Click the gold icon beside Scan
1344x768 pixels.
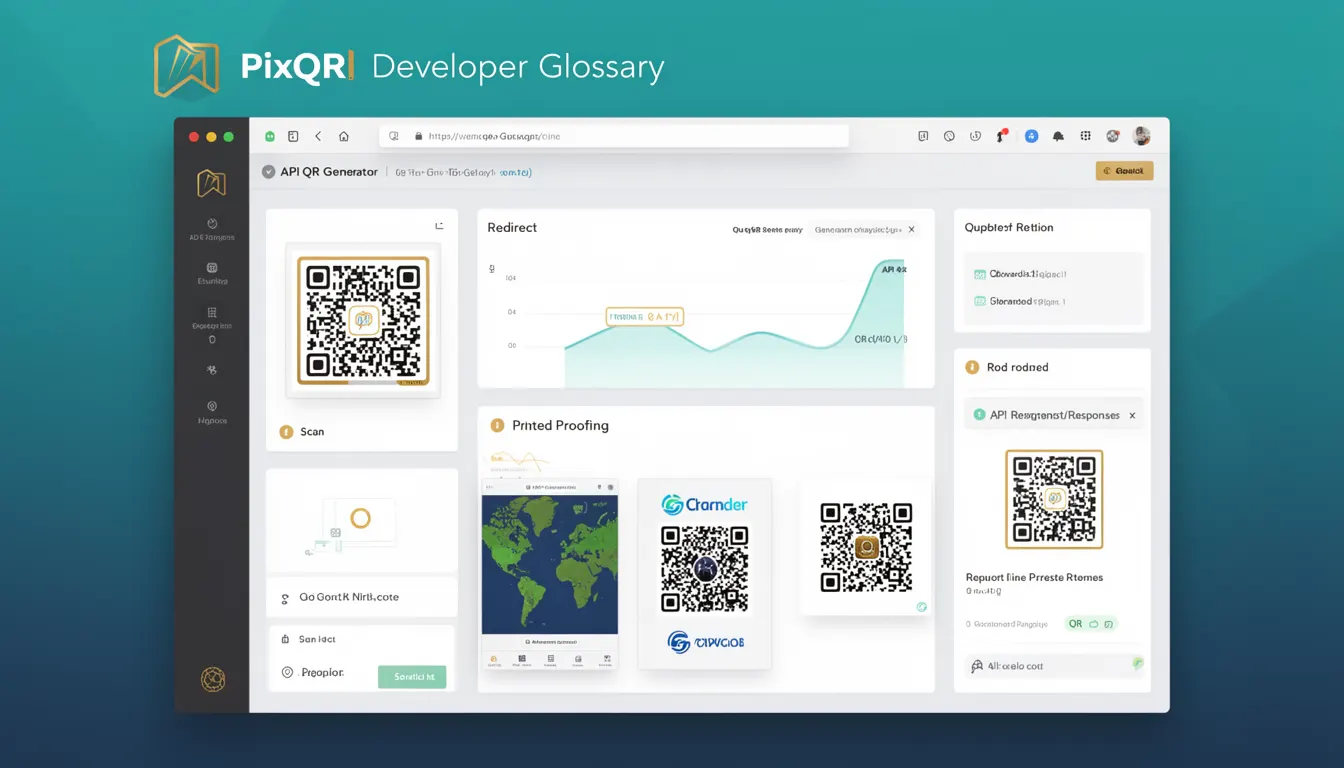click(286, 432)
